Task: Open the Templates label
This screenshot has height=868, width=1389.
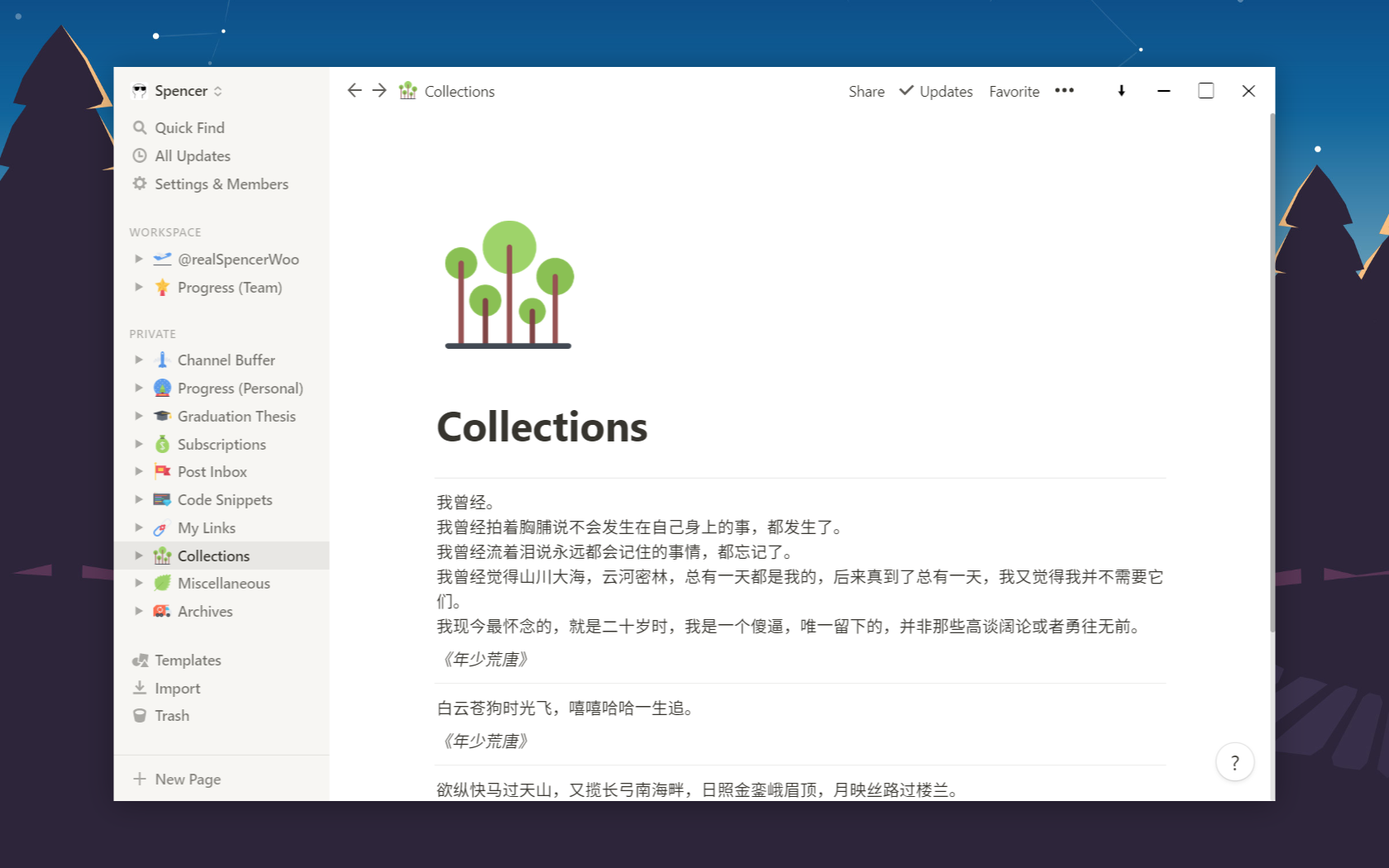Action: (188, 660)
